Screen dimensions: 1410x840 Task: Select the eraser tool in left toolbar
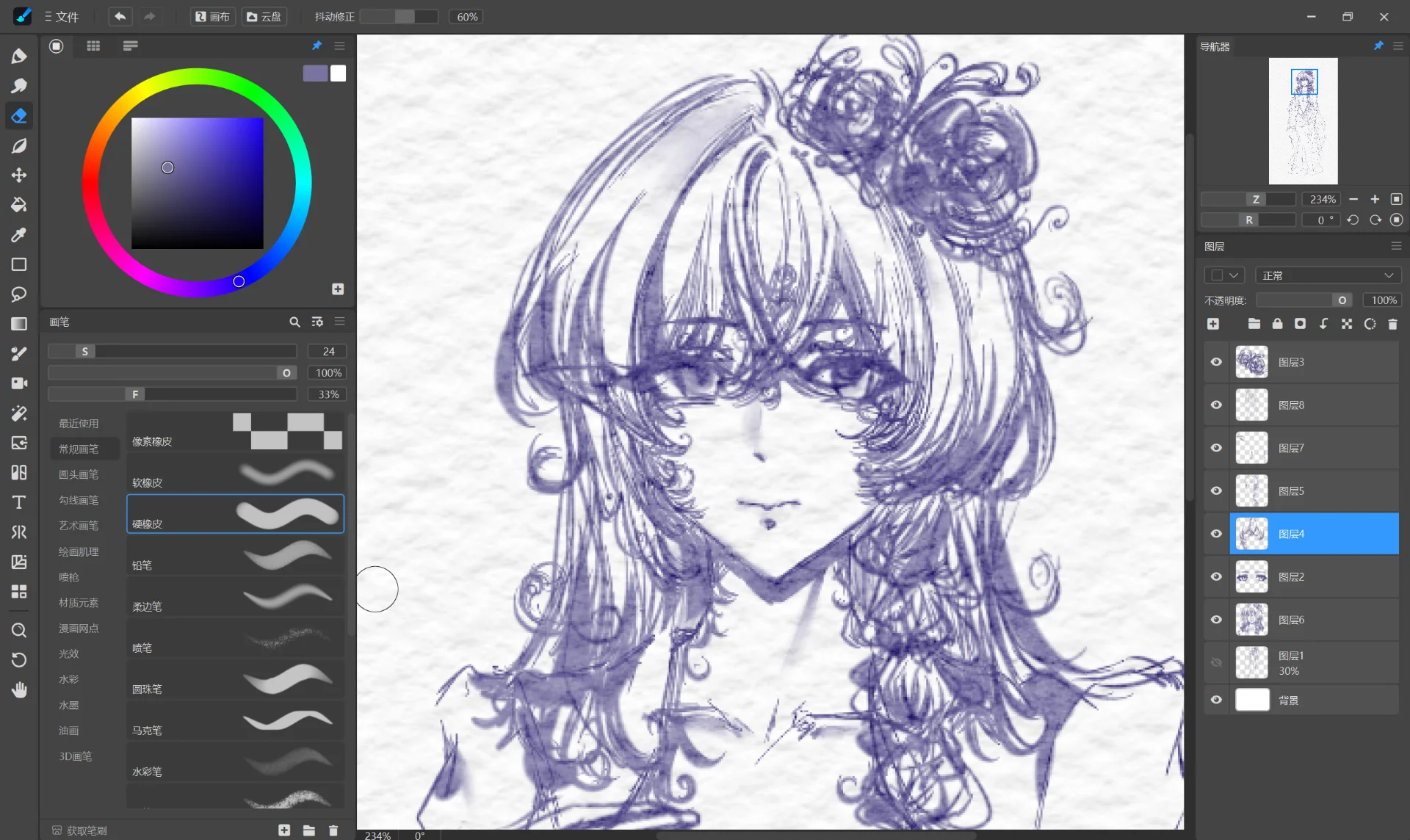(x=19, y=115)
